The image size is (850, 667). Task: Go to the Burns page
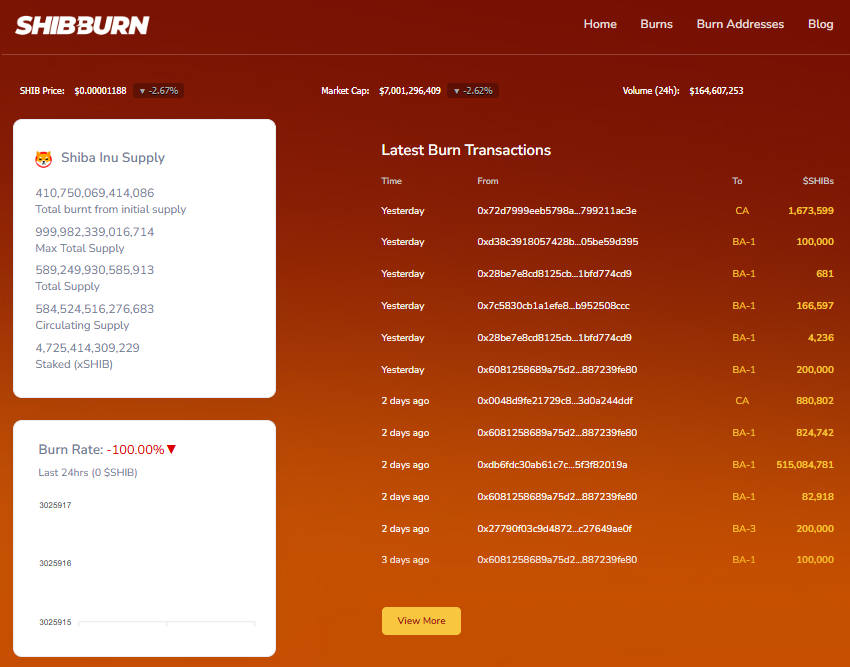tap(656, 24)
